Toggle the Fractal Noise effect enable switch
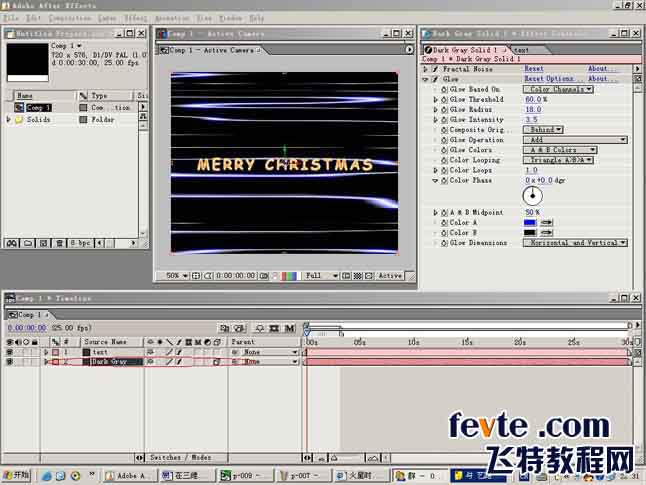Image resolution: width=646 pixels, height=485 pixels. 435,69
